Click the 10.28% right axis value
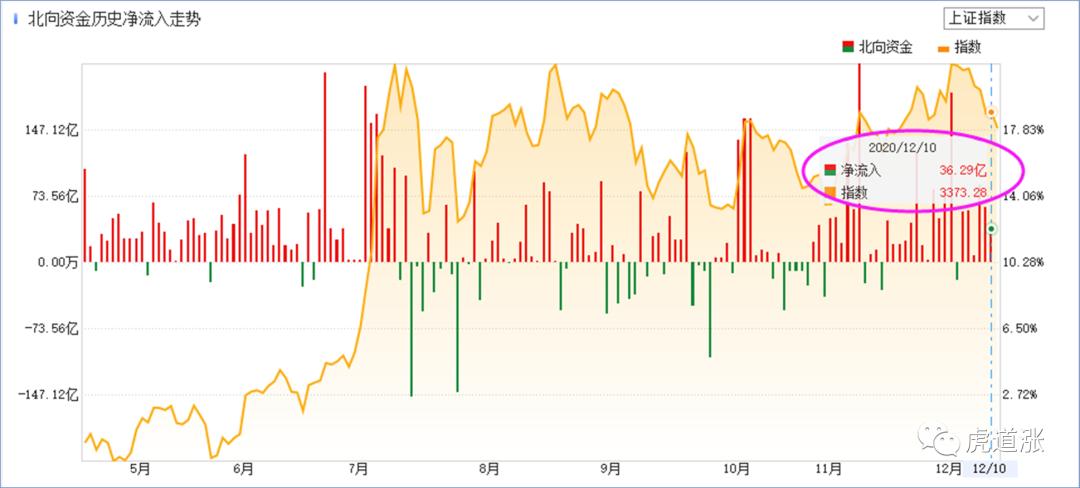The height and width of the screenshot is (488, 1080). (x=1024, y=262)
